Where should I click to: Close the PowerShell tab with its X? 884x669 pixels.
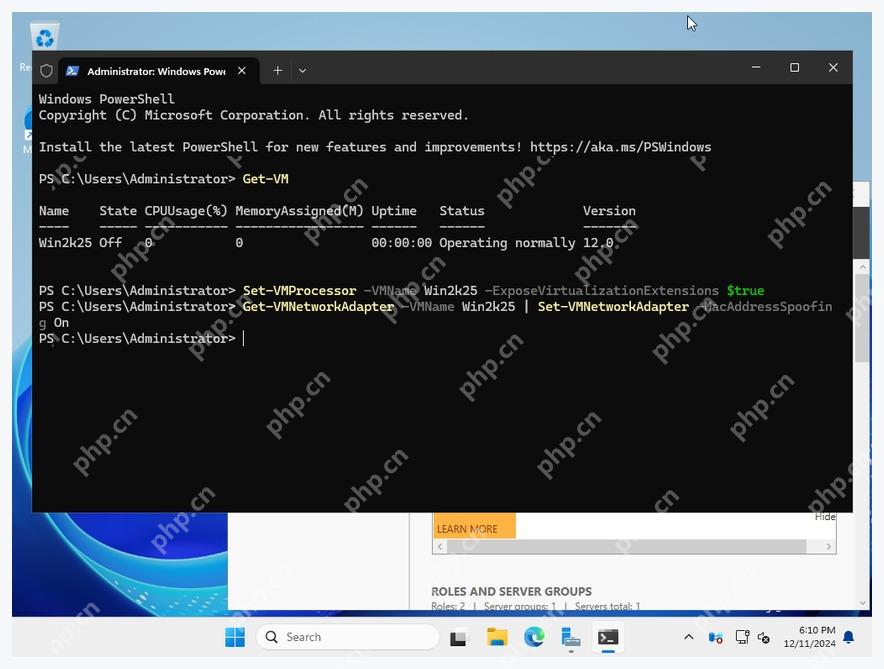tap(242, 71)
